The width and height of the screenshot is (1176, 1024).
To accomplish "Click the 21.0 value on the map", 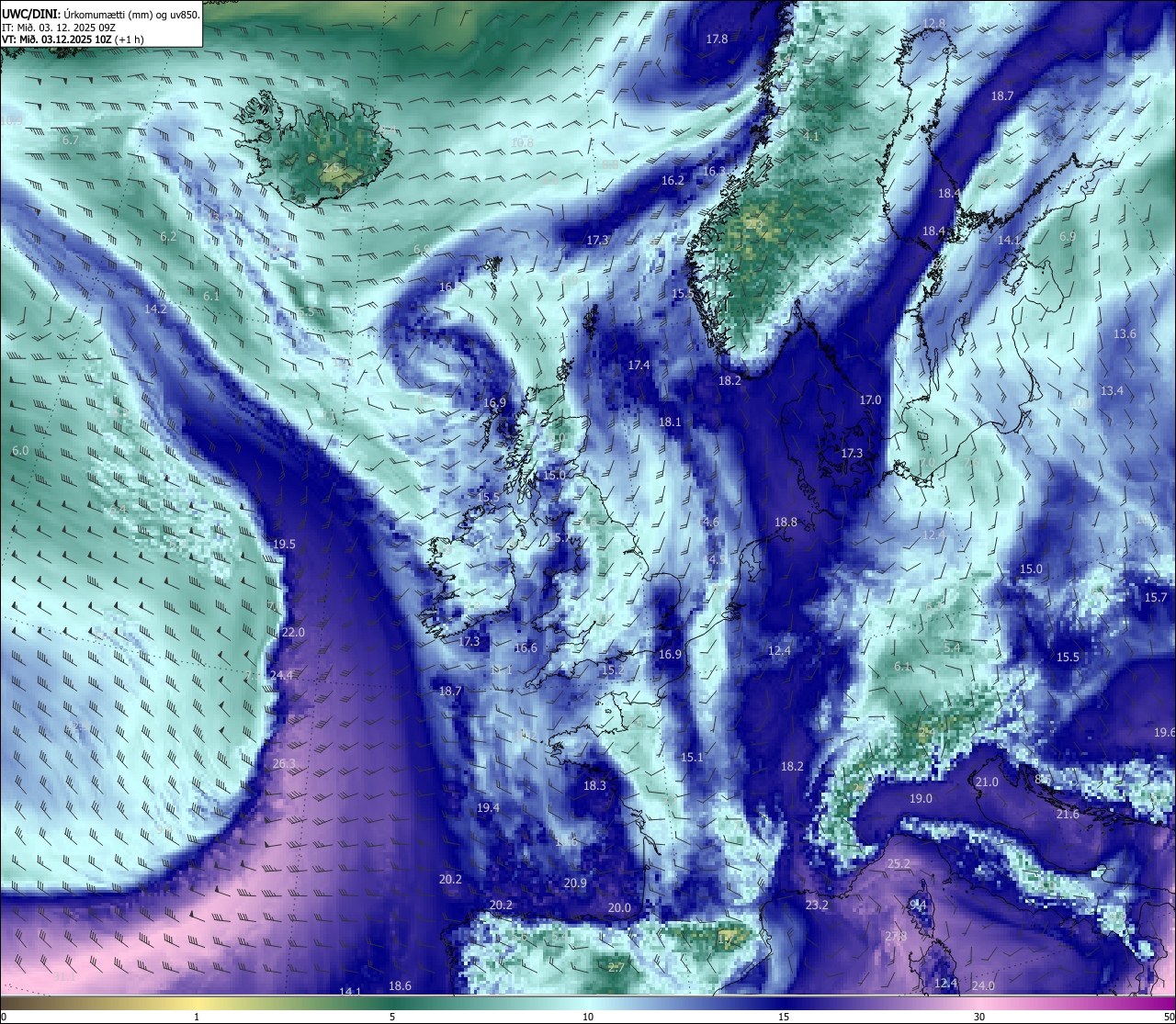I will [x=987, y=782].
